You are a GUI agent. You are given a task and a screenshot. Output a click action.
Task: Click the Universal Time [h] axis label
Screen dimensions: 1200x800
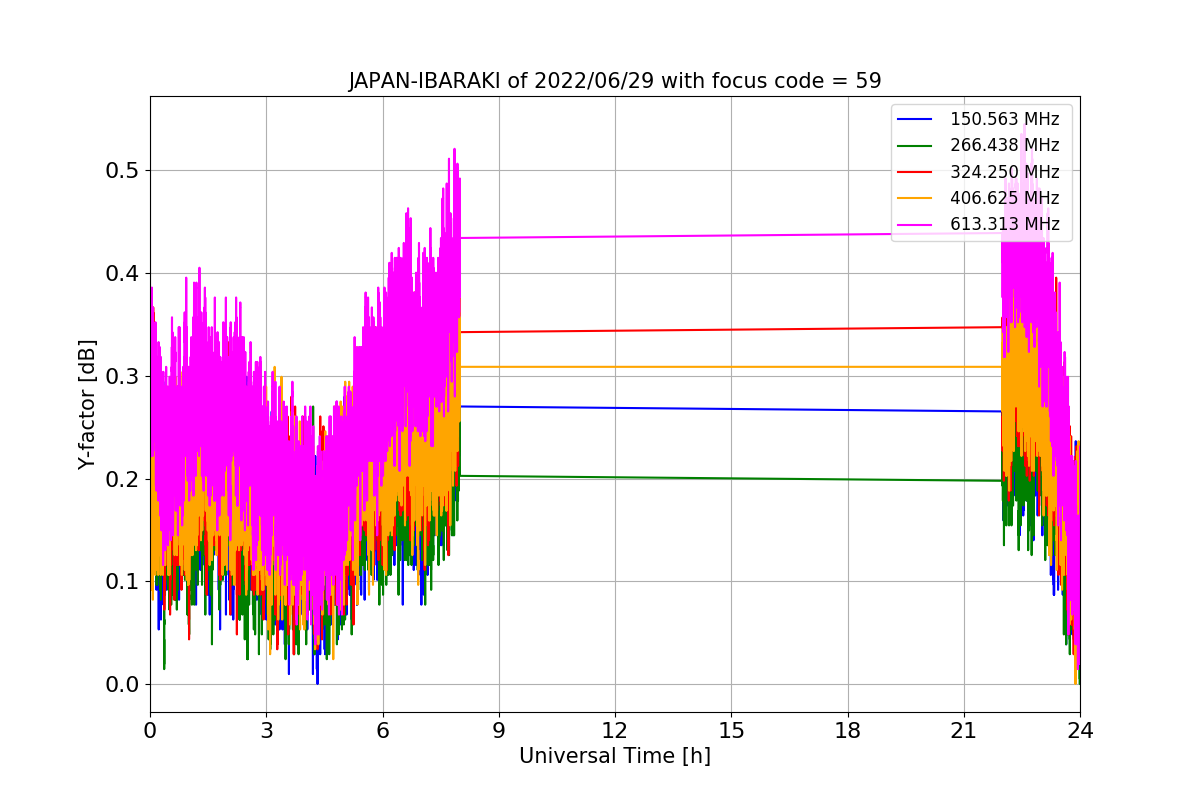[614, 757]
